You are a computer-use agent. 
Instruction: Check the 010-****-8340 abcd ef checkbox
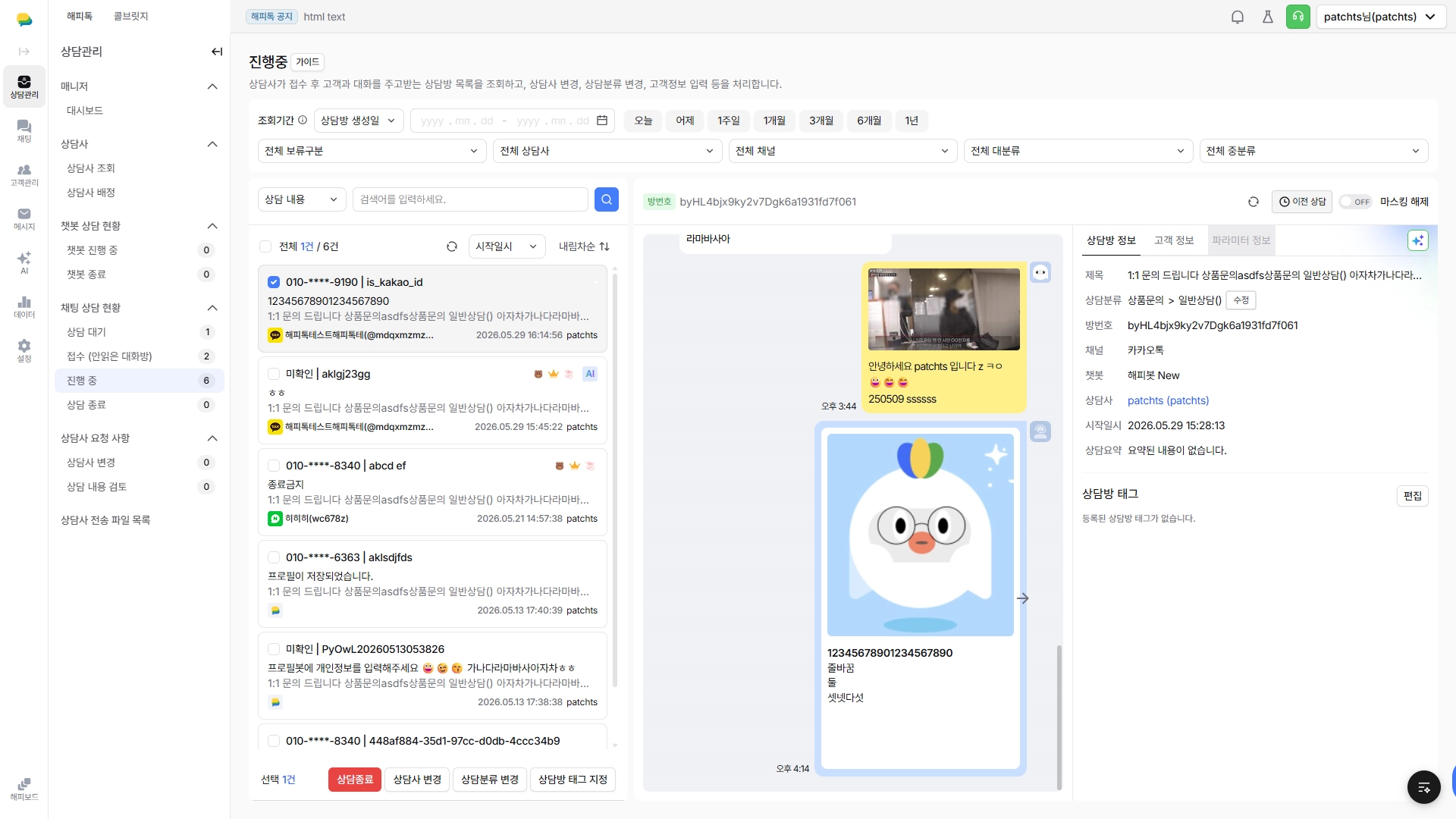click(x=274, y=466)
